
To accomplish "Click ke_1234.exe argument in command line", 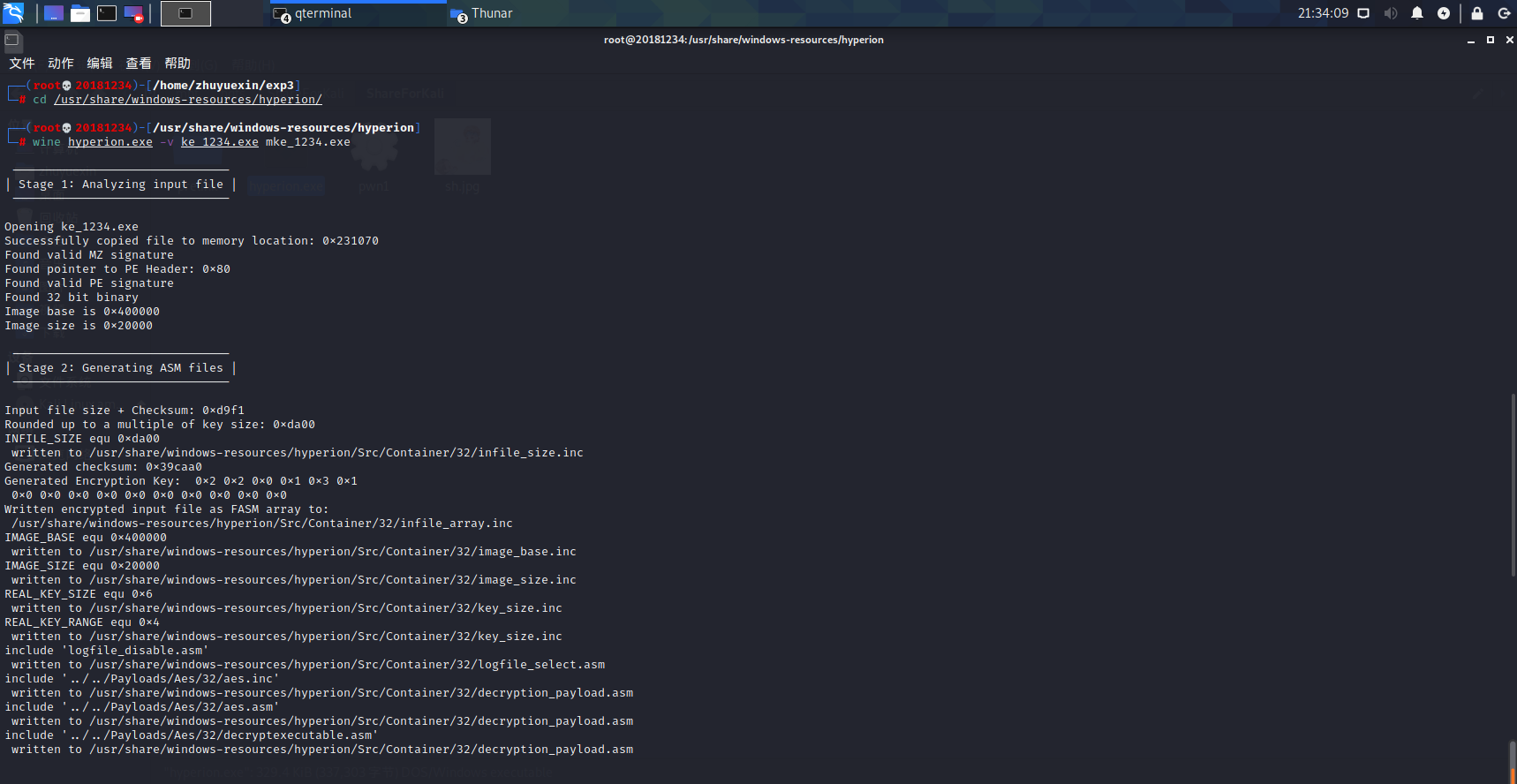I will (220, 142).
